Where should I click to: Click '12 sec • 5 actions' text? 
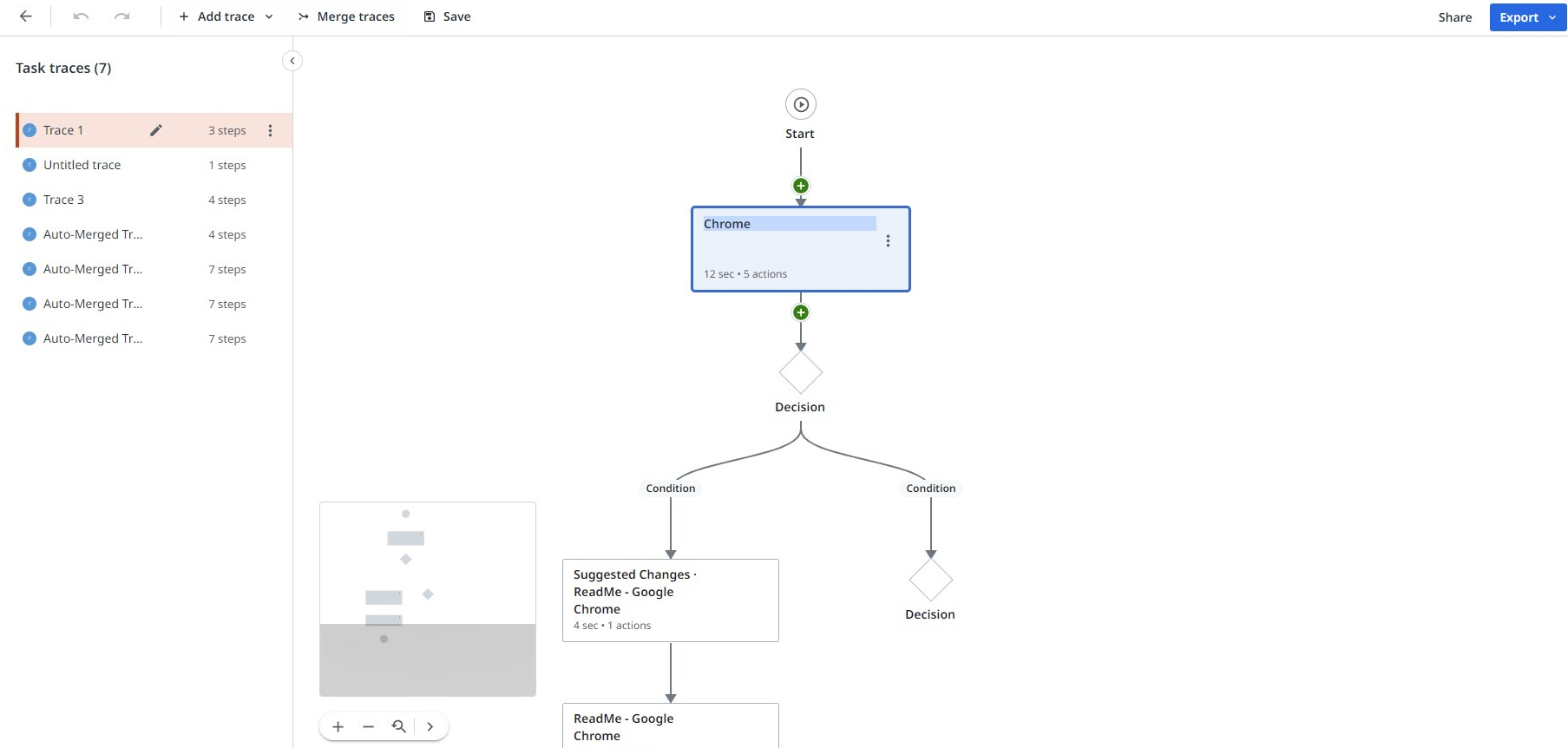point(745,274)
